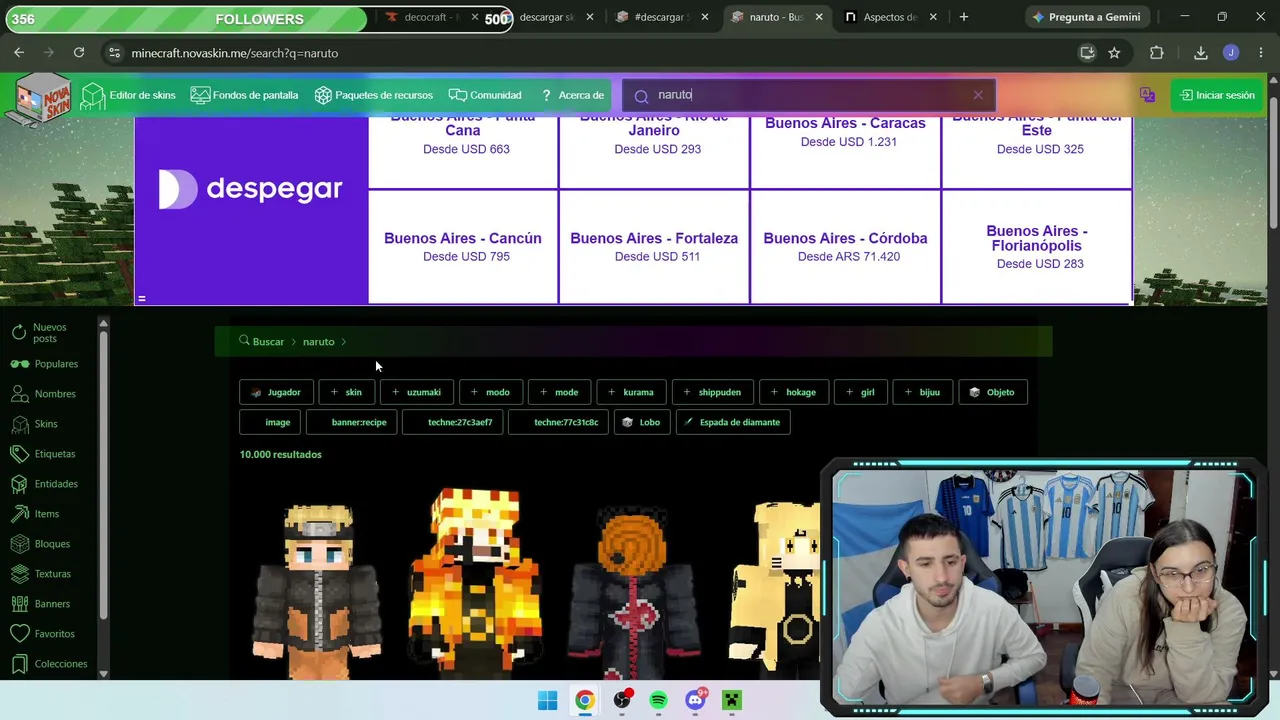Open Populares in the sidebar
The height and width of the screenshot is (720, 1280).
pos(44,364)
